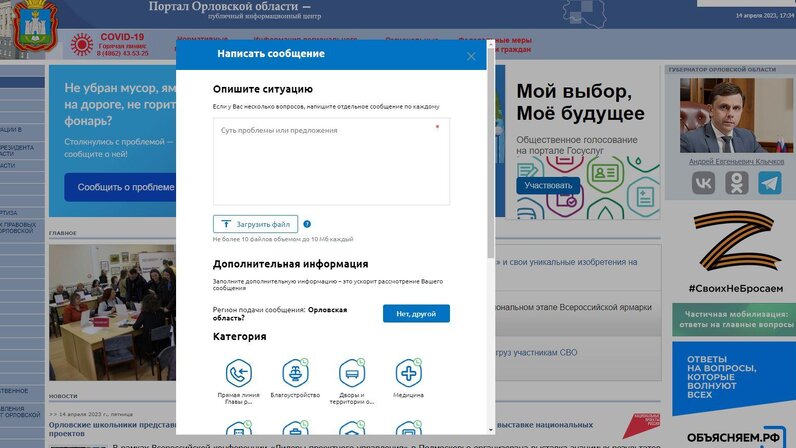The height and width of the screenshot is (448, 796).
Task: Click the main news meeting photo
Action: (x=112, y=312)
